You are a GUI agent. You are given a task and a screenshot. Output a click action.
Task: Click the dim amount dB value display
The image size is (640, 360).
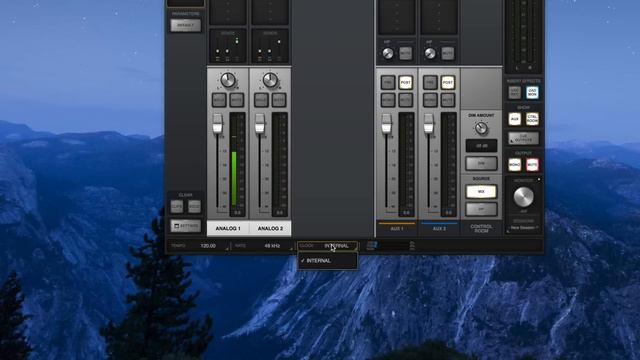[x=481, y=146]
